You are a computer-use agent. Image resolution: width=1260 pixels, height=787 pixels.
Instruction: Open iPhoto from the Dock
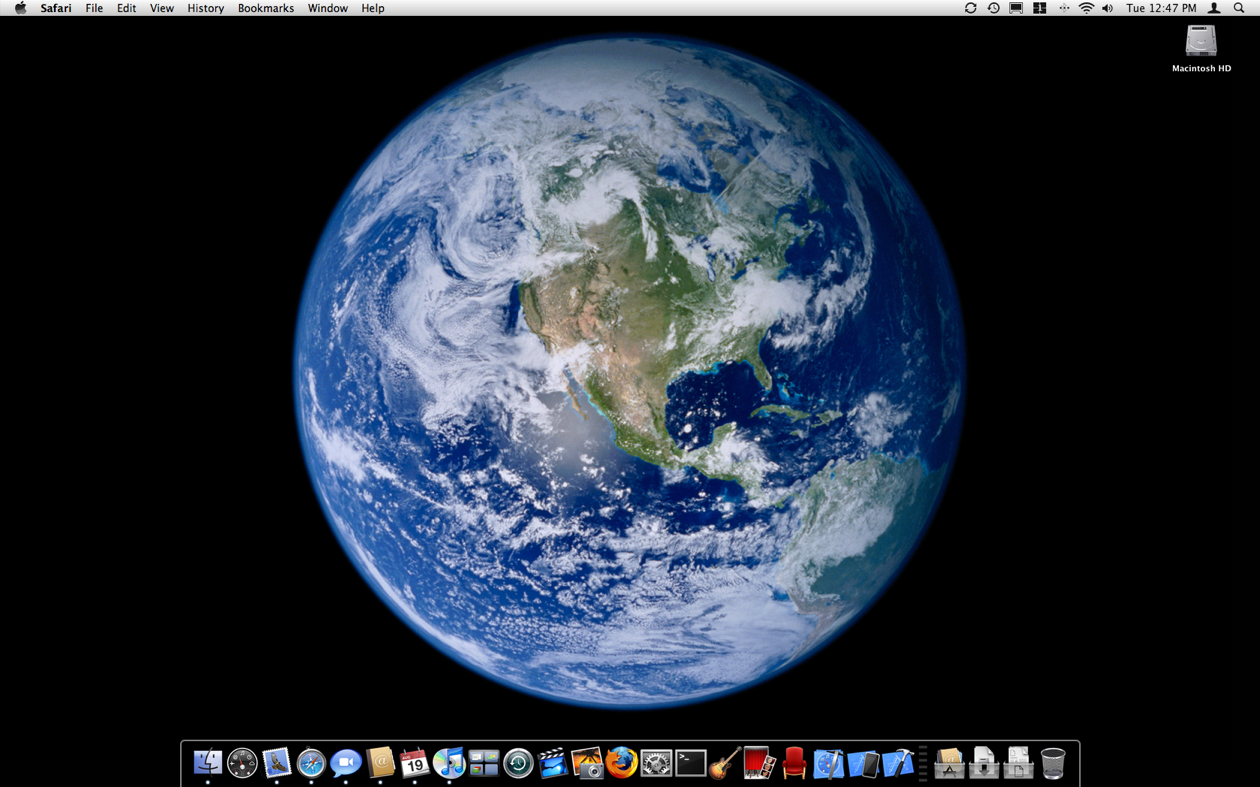pos(587,763)
